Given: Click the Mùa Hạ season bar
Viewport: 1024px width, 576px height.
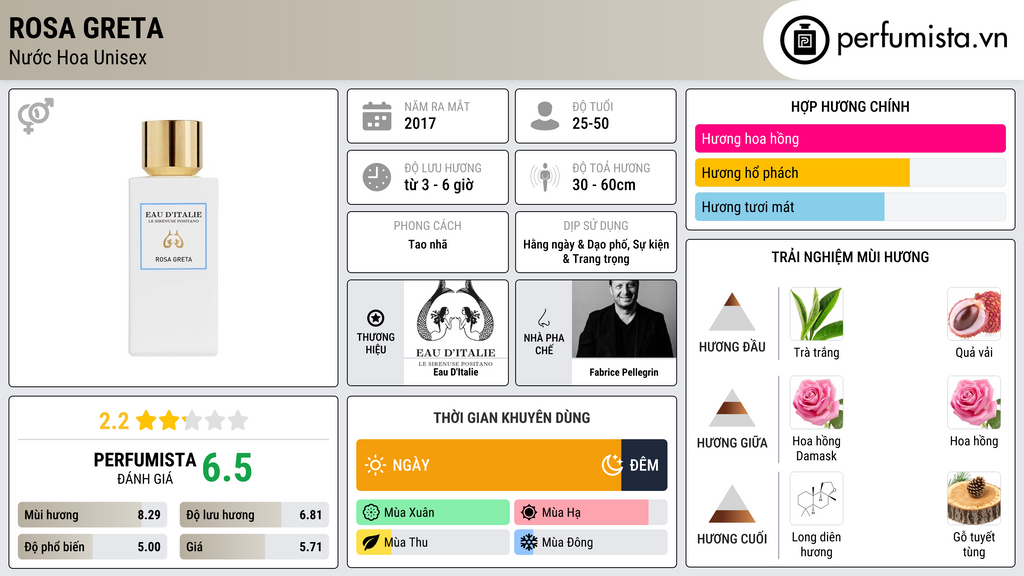Looking at the screenshot, I should click(590, 513).
